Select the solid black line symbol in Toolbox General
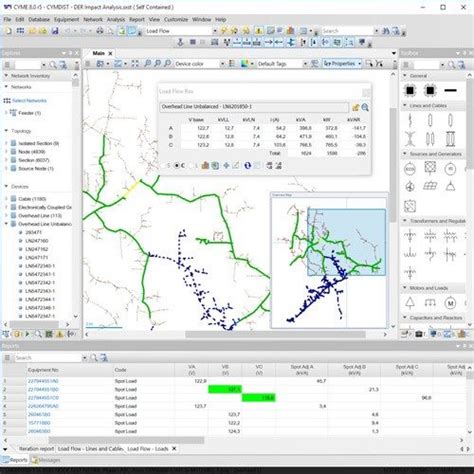474x474 pixels. 450,90
